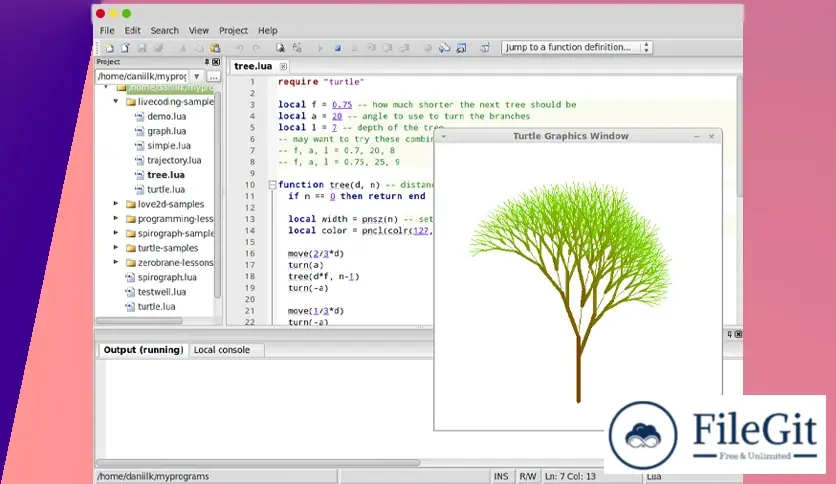Open the Stack window from the toolbar
This screenshot has height=484, width=836.
tap(445, 48)
